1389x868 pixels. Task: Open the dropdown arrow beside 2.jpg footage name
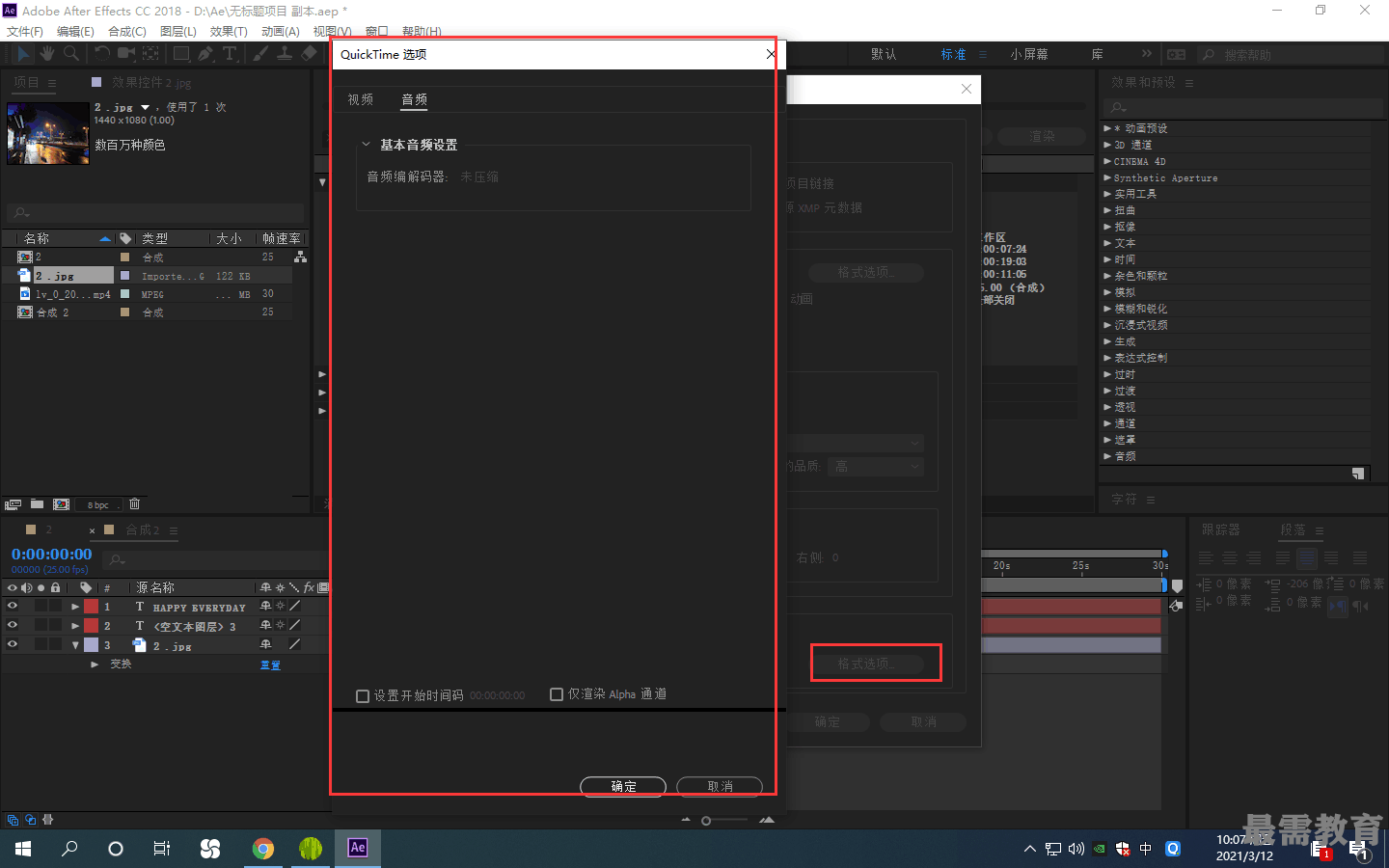(x=146, y=107)
